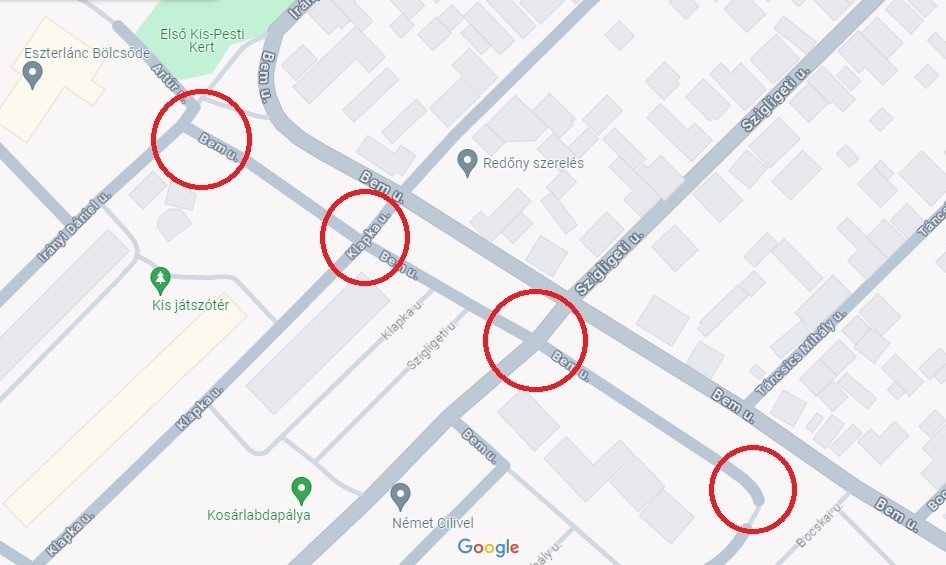
Task: Click inside the red circle at Szigligeti u. crossing
Action: click(535, 340)
